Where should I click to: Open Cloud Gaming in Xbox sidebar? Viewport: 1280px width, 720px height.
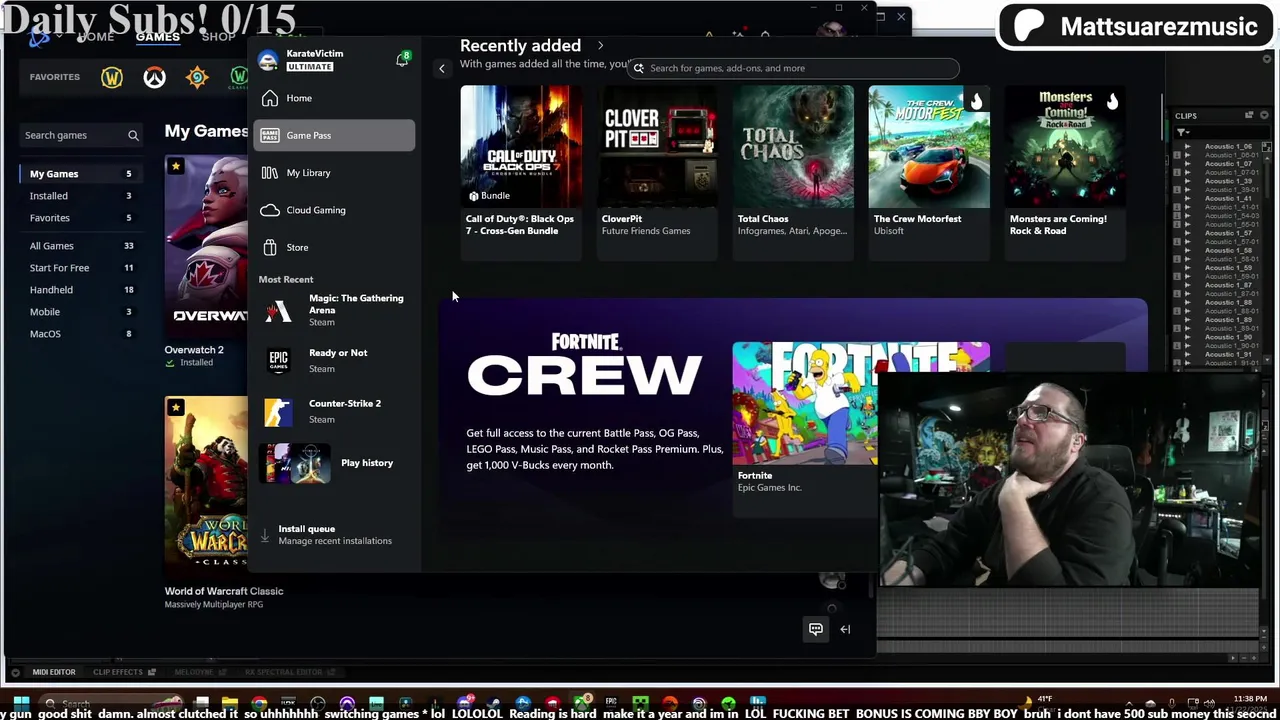point(334,210)
